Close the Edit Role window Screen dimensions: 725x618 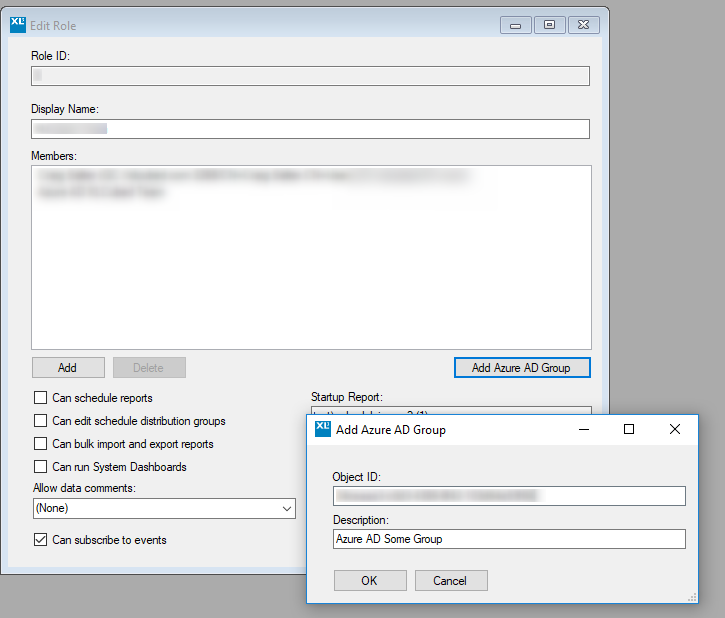pos(585,25)
